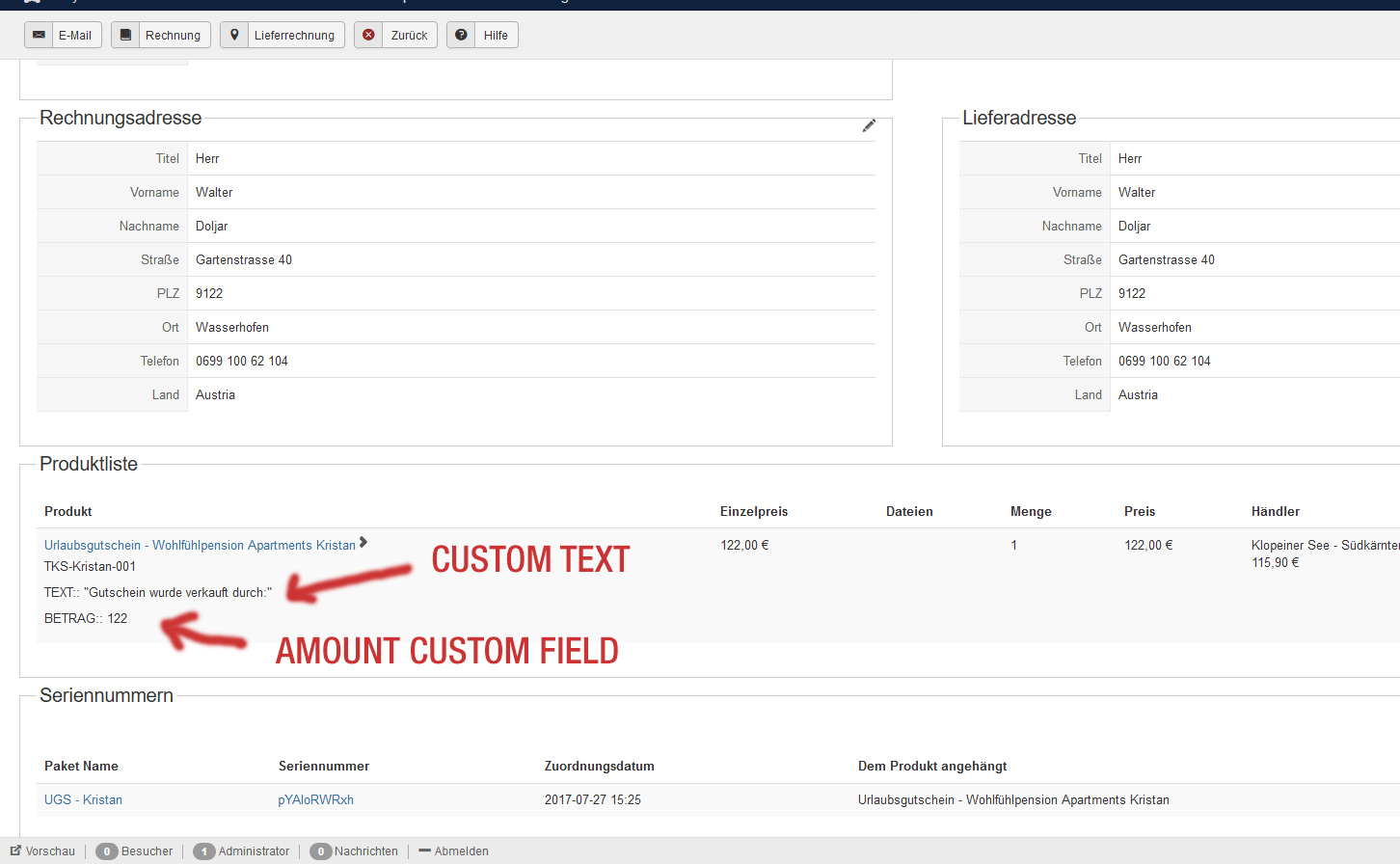
Task: Click the Rechnung invoice book icon
Action: tap(125, 35)
